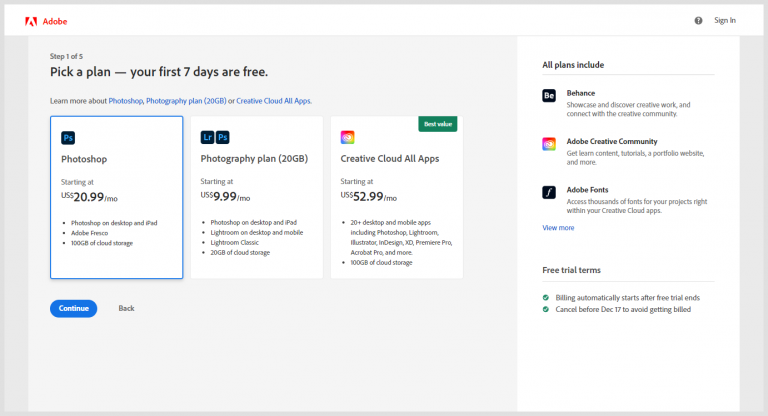Click the Best value badge

click(x=438, y=124)
